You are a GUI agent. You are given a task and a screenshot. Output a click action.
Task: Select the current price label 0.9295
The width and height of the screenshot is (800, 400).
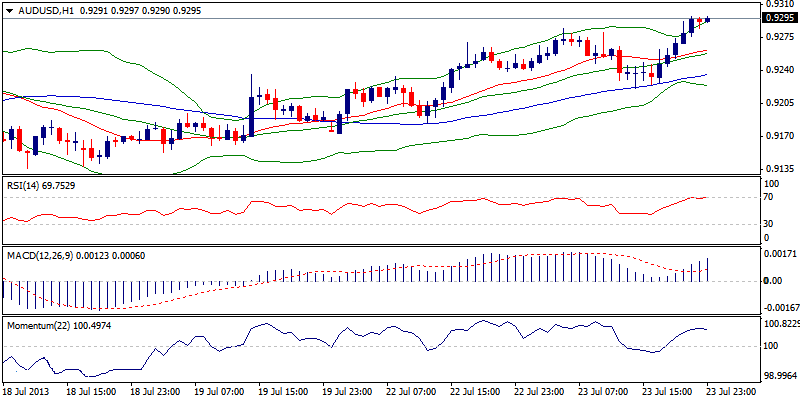pyautogui.click(x=776, y=18)
